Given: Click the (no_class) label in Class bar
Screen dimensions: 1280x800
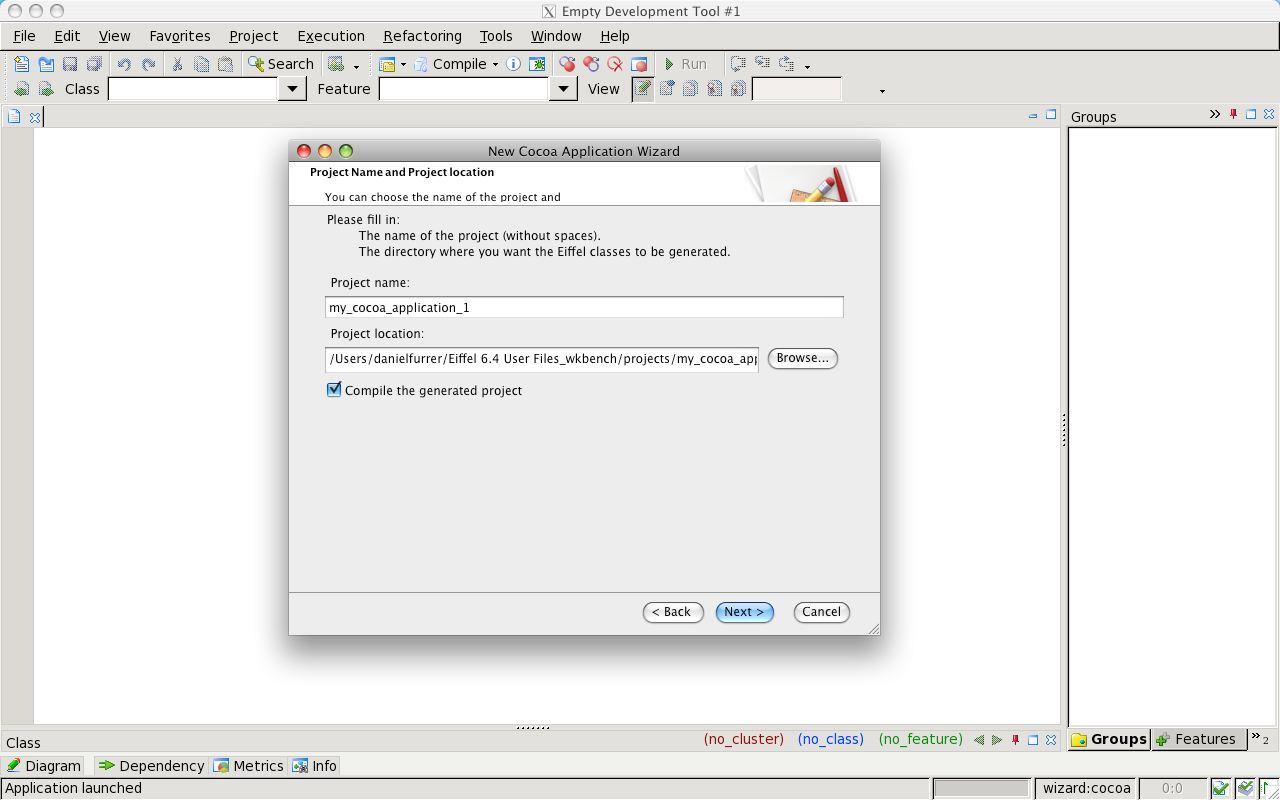Looking at the screenshot, I should [830, 739].
